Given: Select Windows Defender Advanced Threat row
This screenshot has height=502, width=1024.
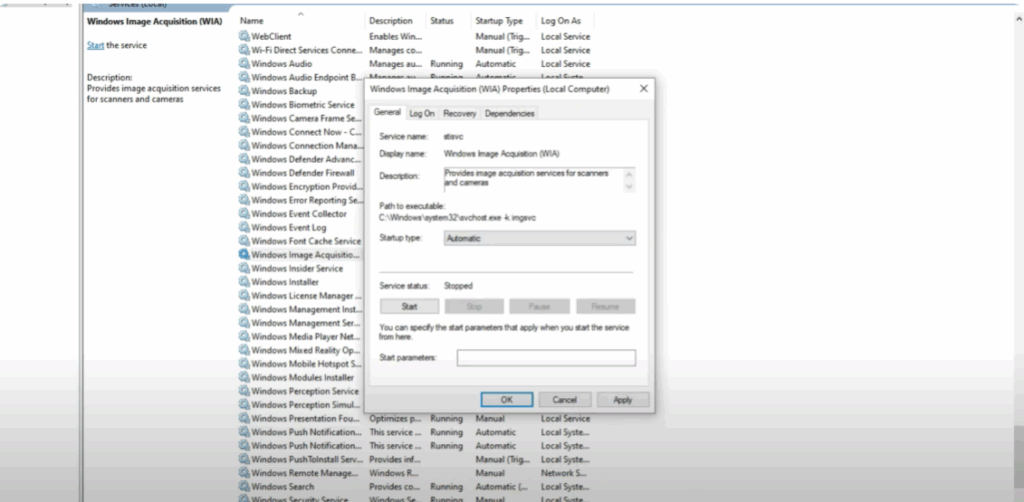Looking at the screenshot, I should click(x=300, y=159).
